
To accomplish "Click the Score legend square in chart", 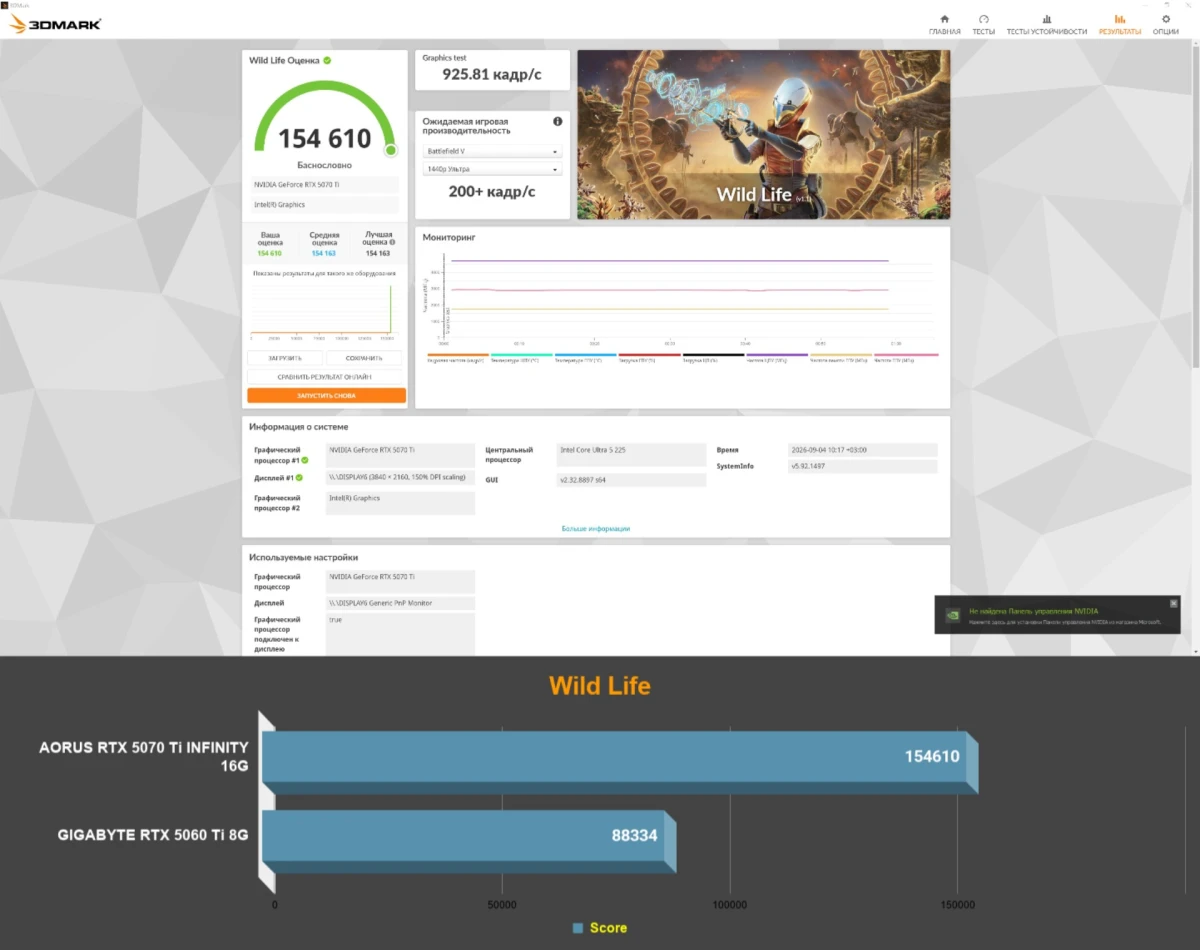I will [577, 928].
